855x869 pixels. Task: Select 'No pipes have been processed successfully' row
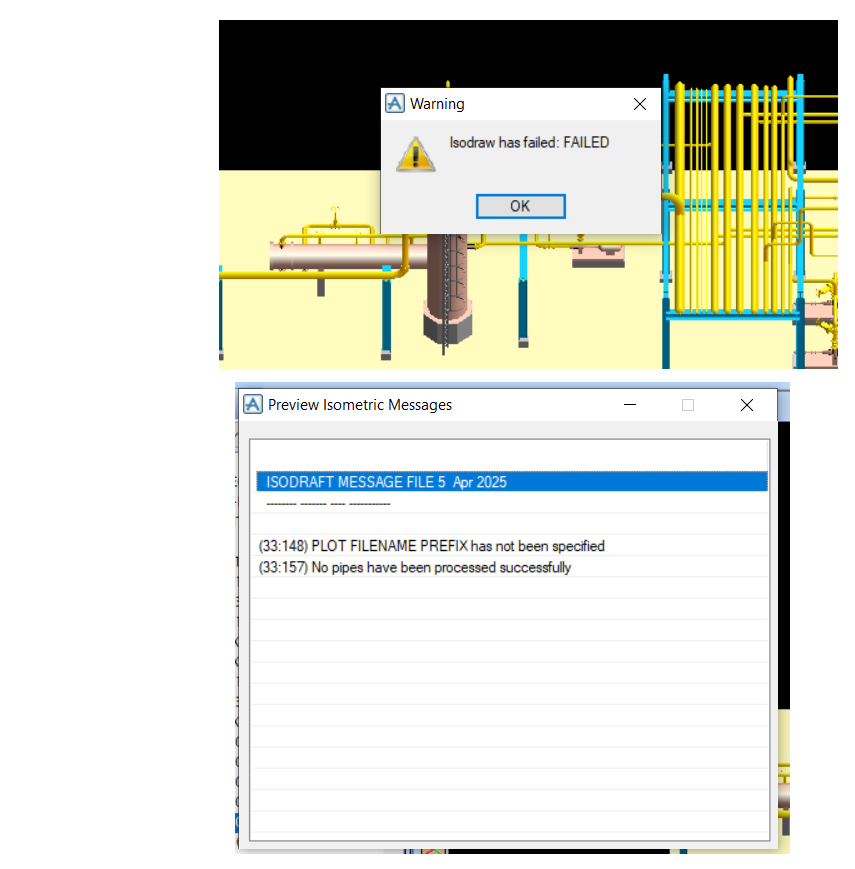point(512,568)
